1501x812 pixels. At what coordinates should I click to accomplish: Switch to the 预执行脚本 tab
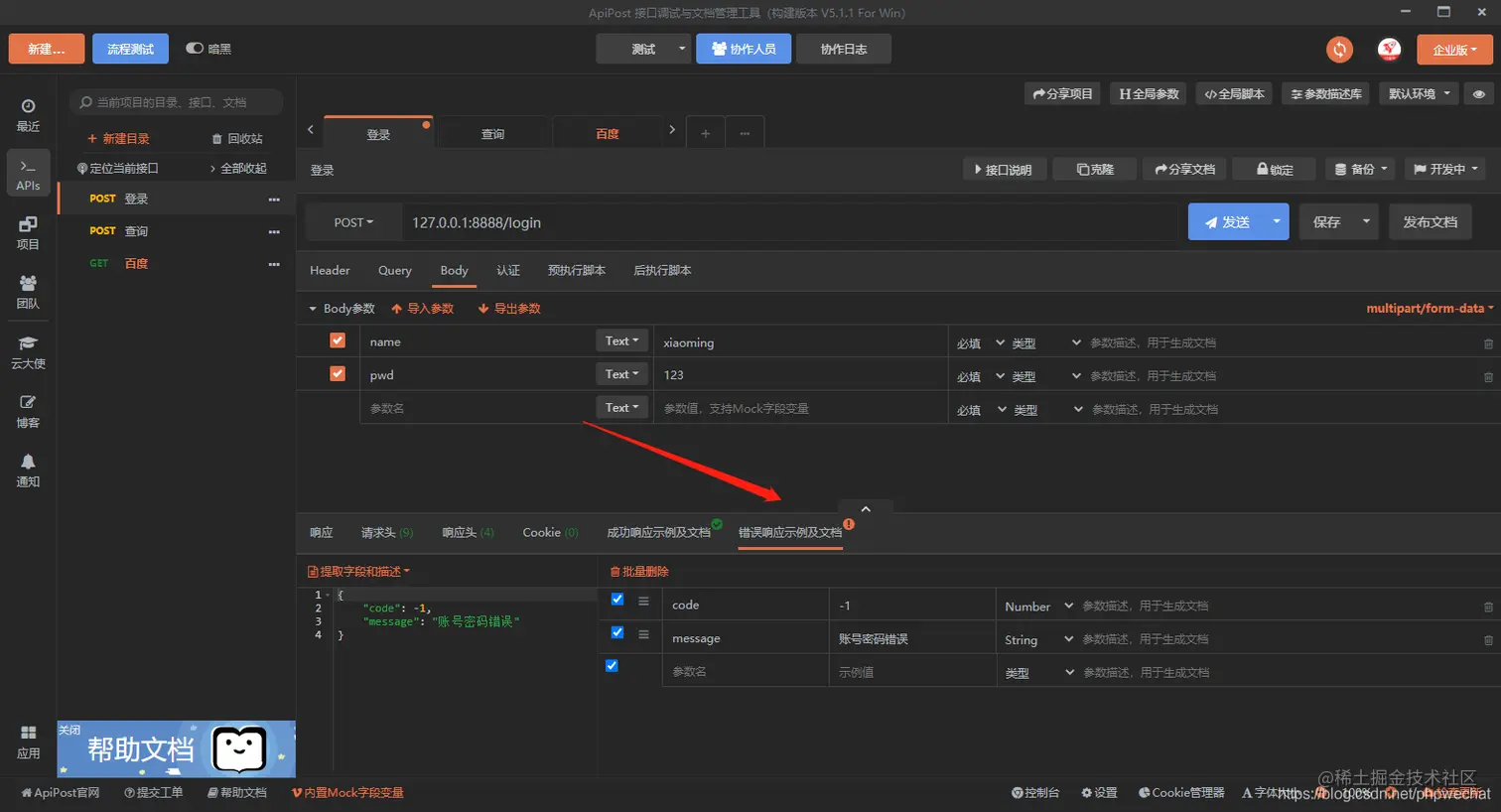577,271
